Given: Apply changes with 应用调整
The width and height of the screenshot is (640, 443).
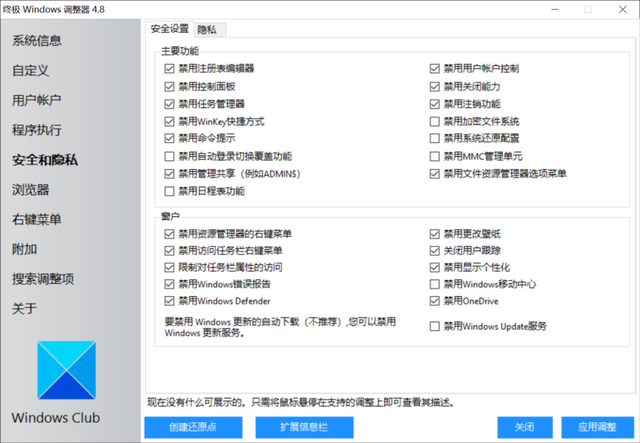Looking at the screenshot, I should 598,427.
